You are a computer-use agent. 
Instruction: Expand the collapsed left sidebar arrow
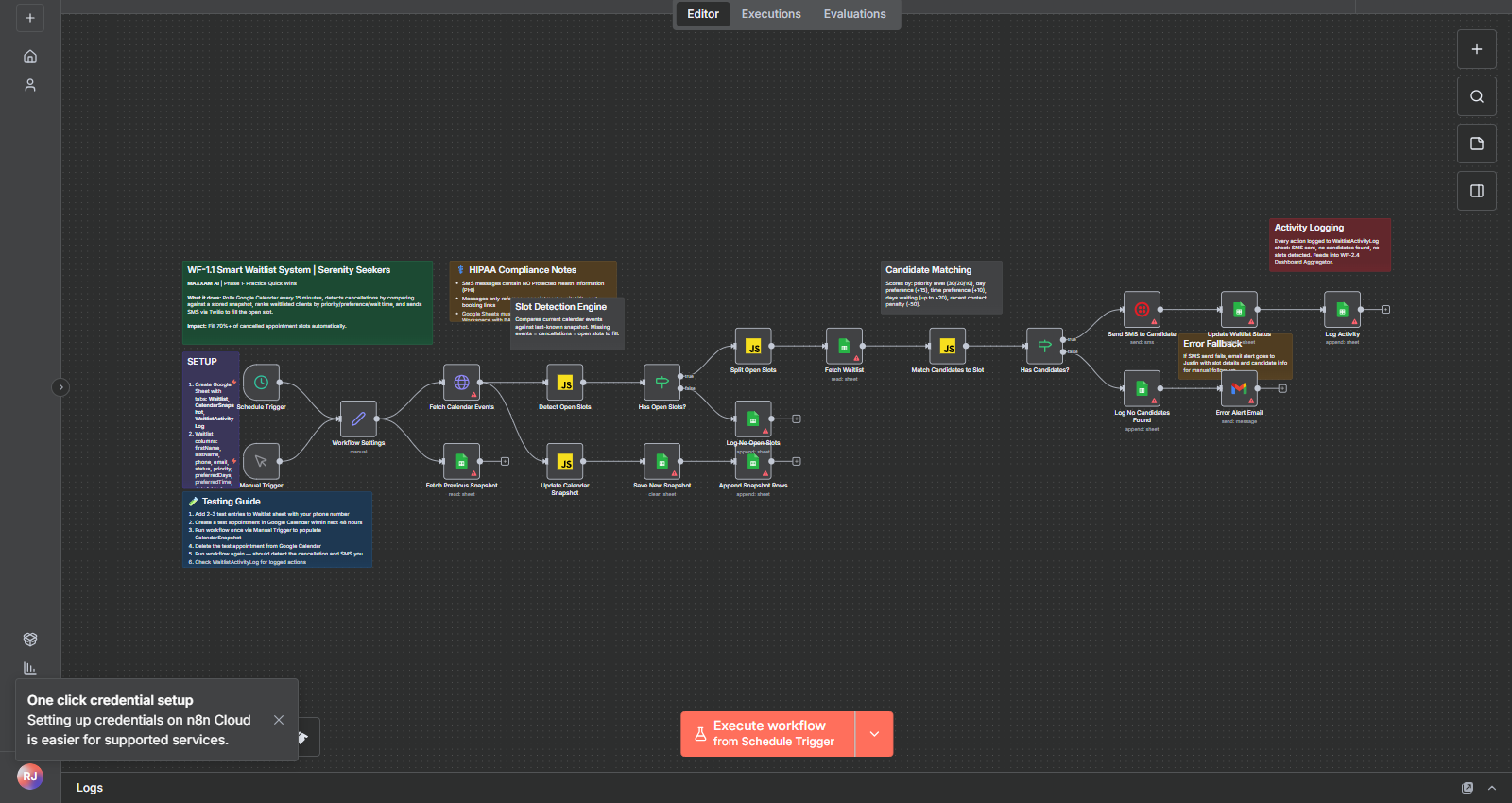pos(60,387)
